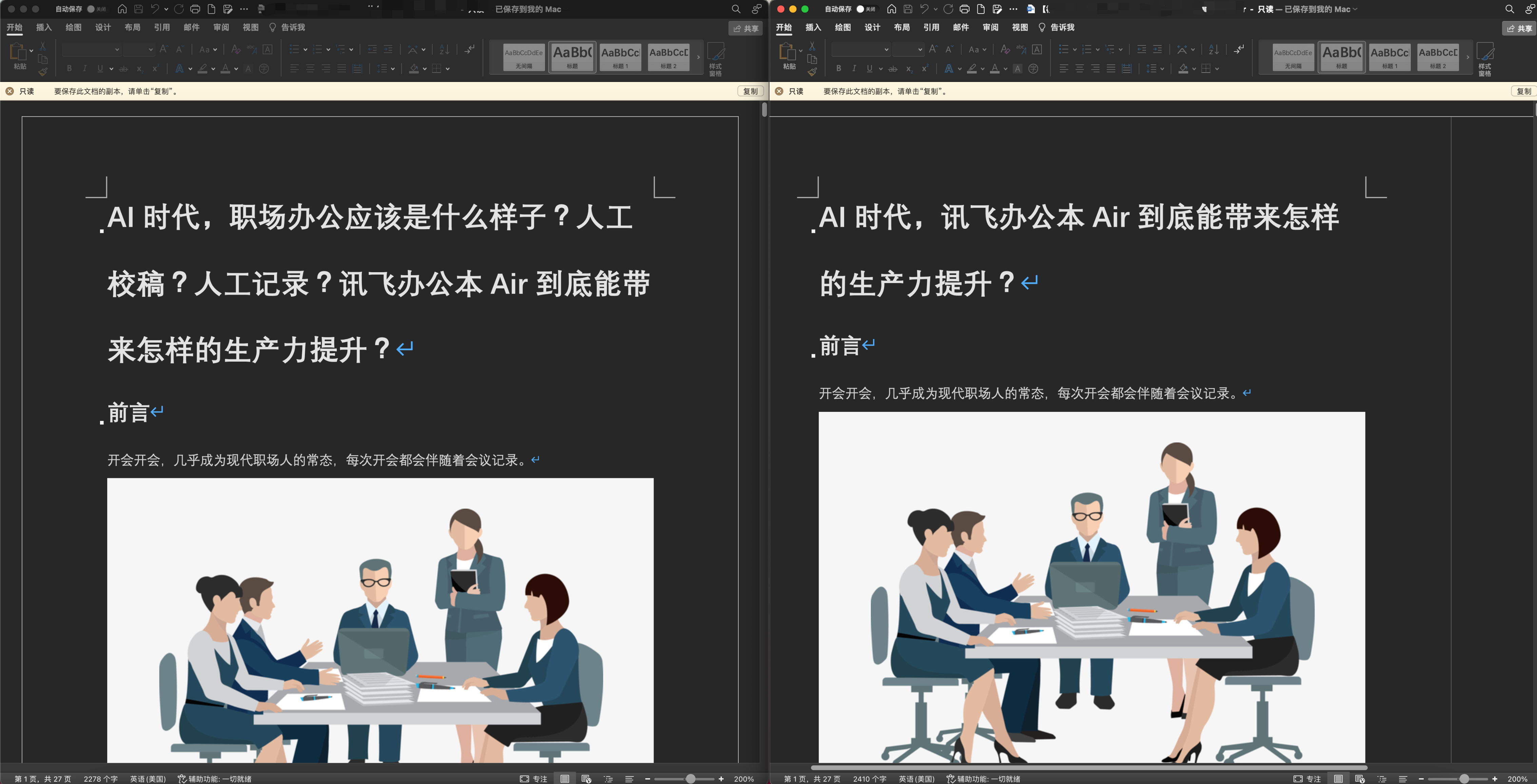Screen dimensions: 1537x784
Task: Click highlight color swatch in right window ribbon
Action: click(x=972, y=68)
